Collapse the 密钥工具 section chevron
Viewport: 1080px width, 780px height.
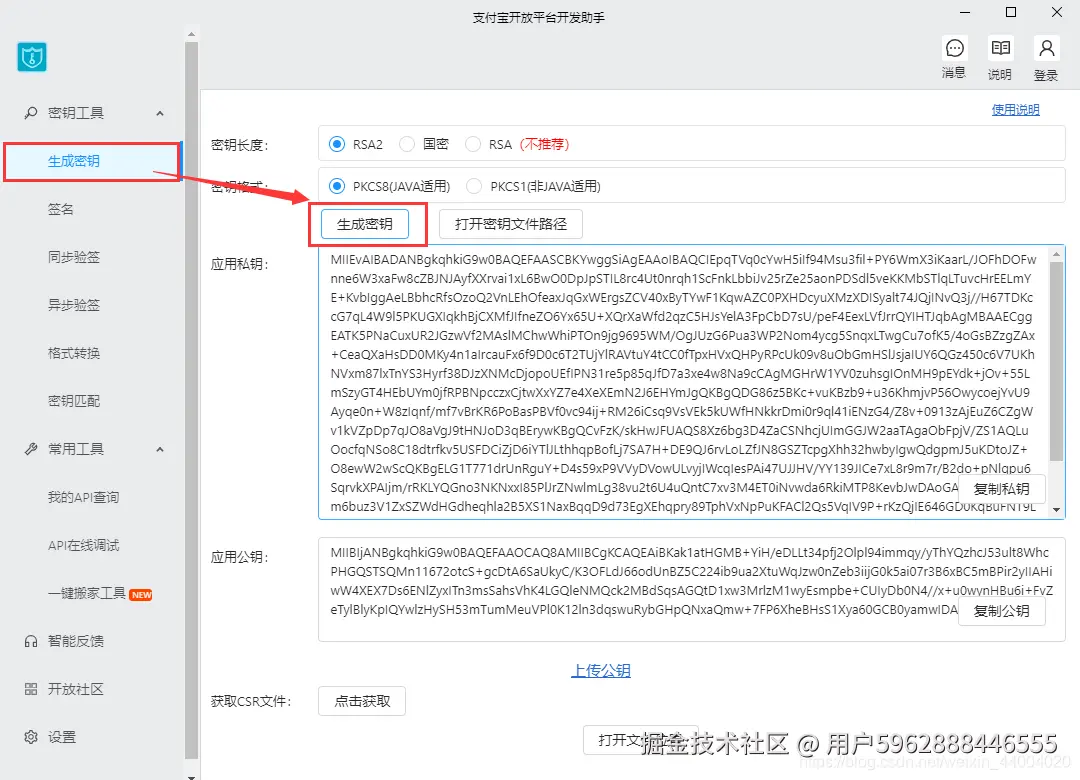click(x=160, y=114)
